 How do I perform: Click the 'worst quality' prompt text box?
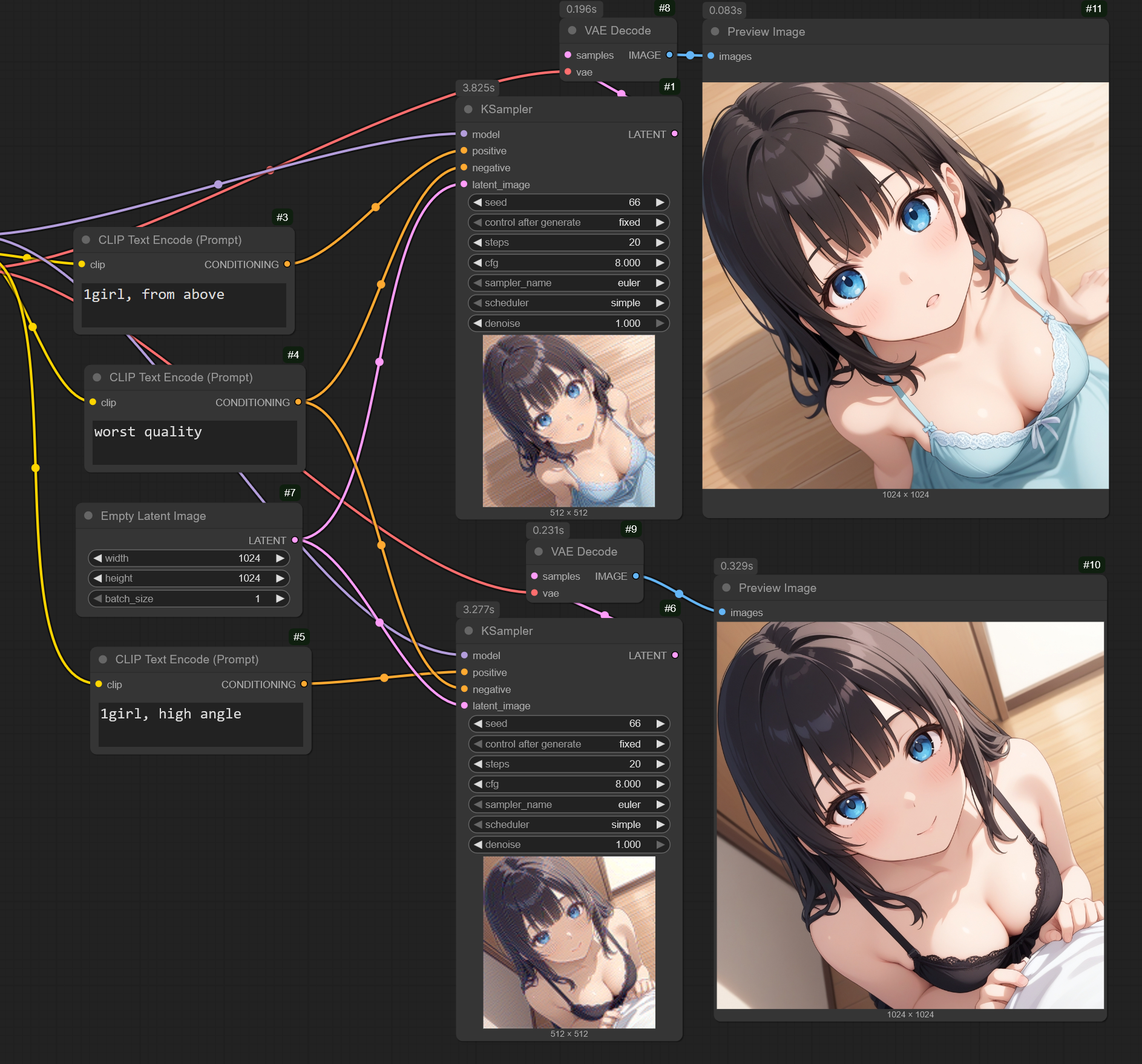(195, 443)
